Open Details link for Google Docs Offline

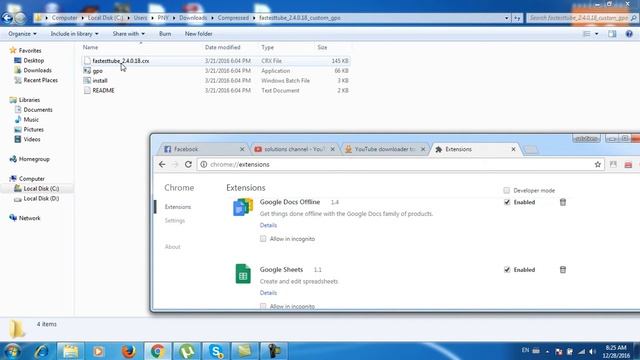[268, 225]
